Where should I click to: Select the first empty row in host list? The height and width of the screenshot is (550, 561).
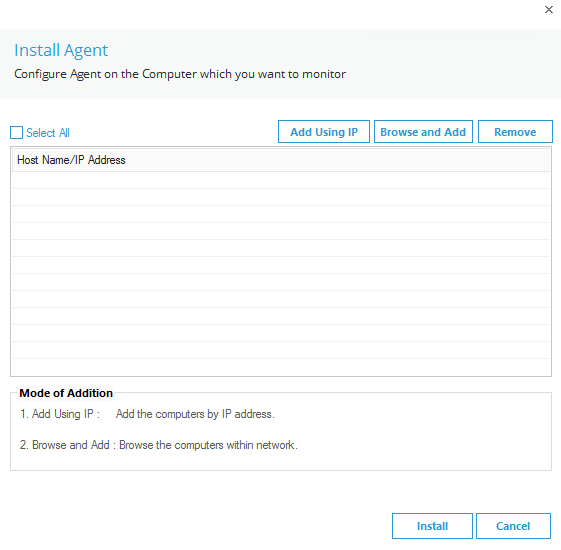pos(281,180)
